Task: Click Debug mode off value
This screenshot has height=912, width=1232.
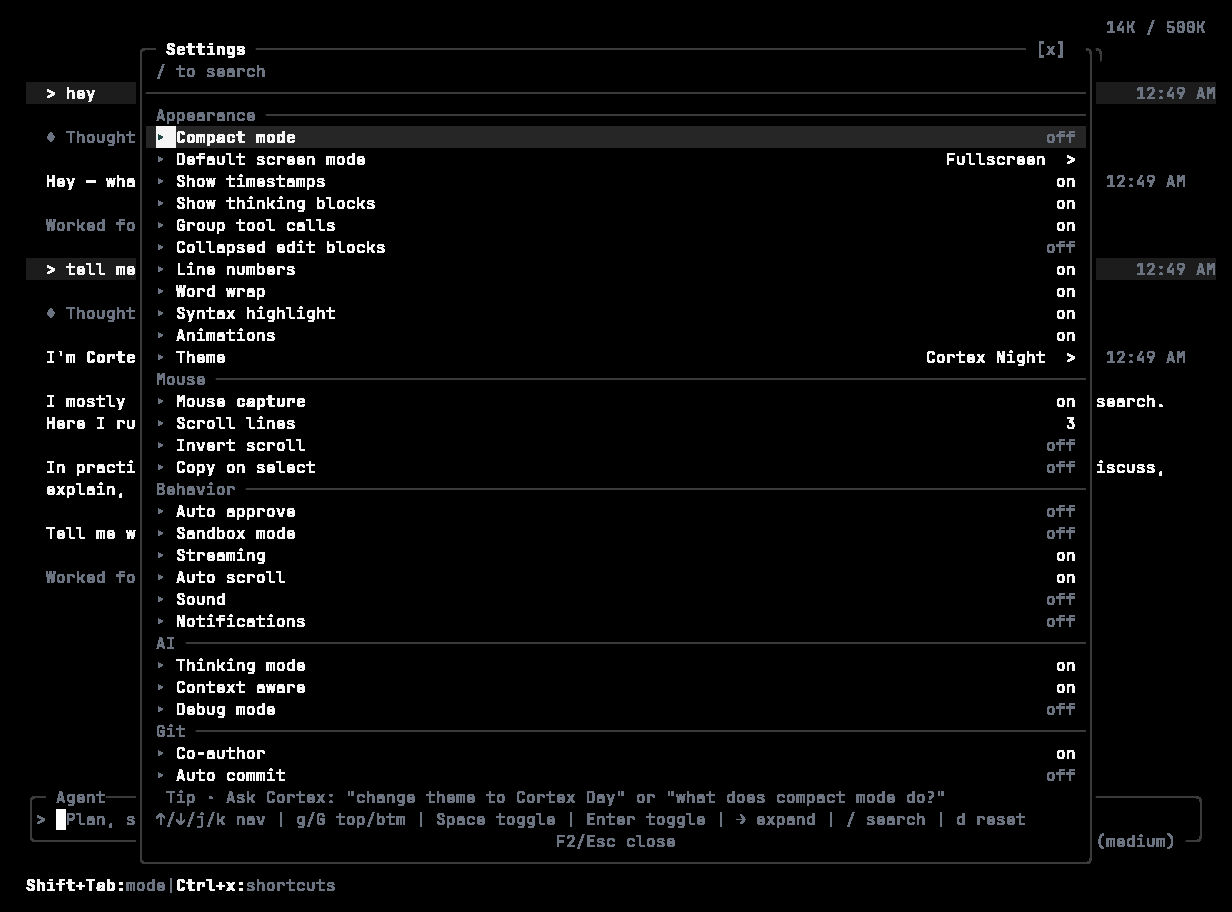Action: click(1060, 709)
